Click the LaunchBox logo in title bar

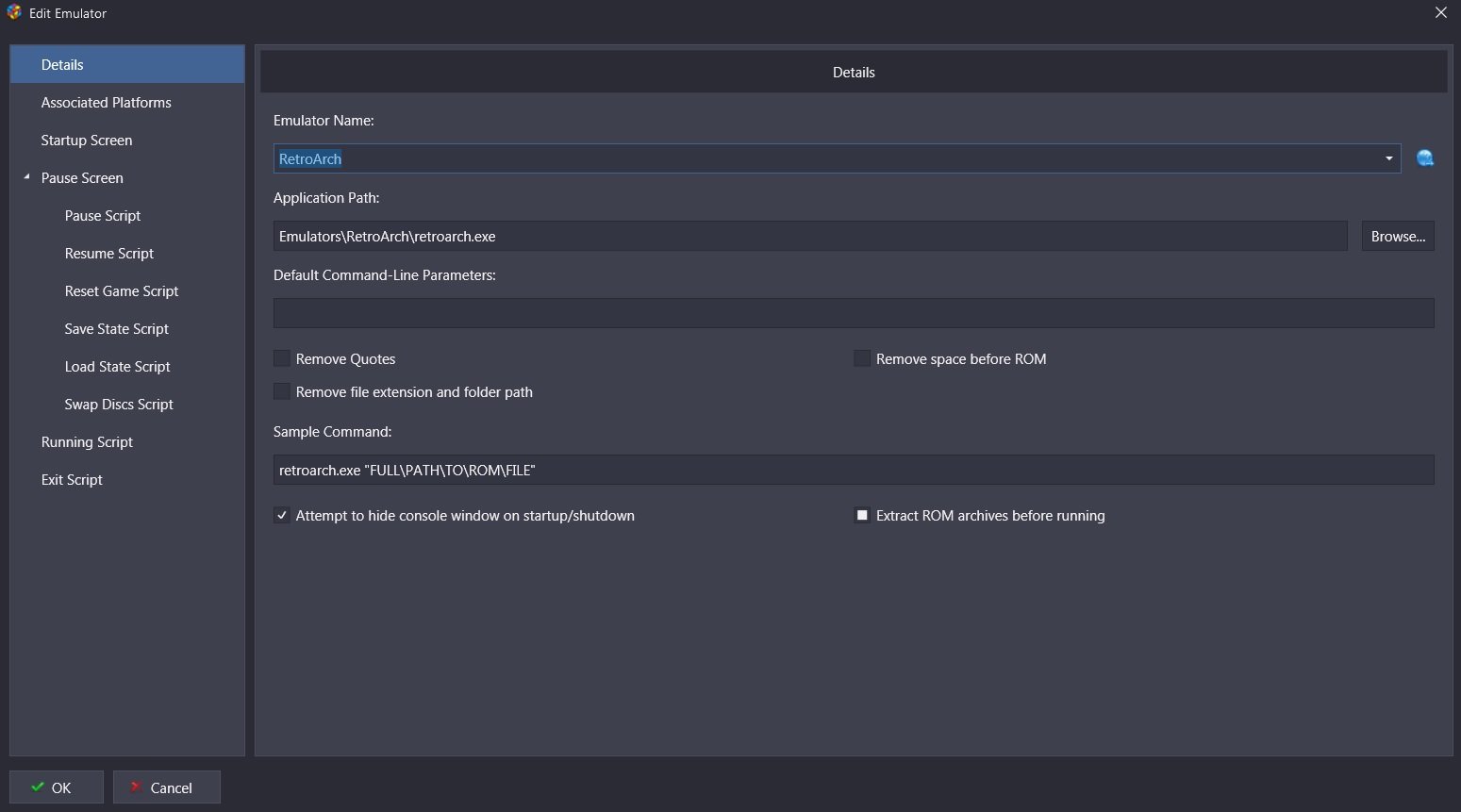[14, 12]
